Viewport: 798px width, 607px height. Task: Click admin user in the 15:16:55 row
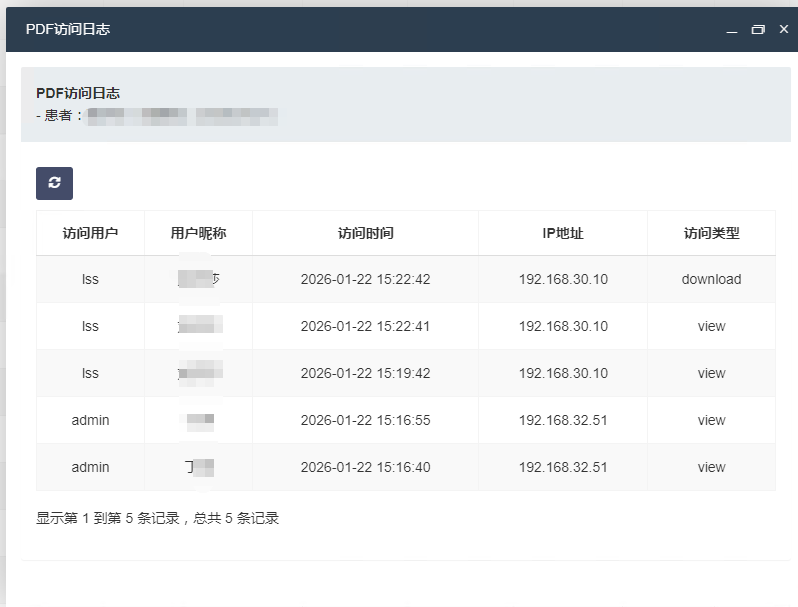[x=90, y=420]
